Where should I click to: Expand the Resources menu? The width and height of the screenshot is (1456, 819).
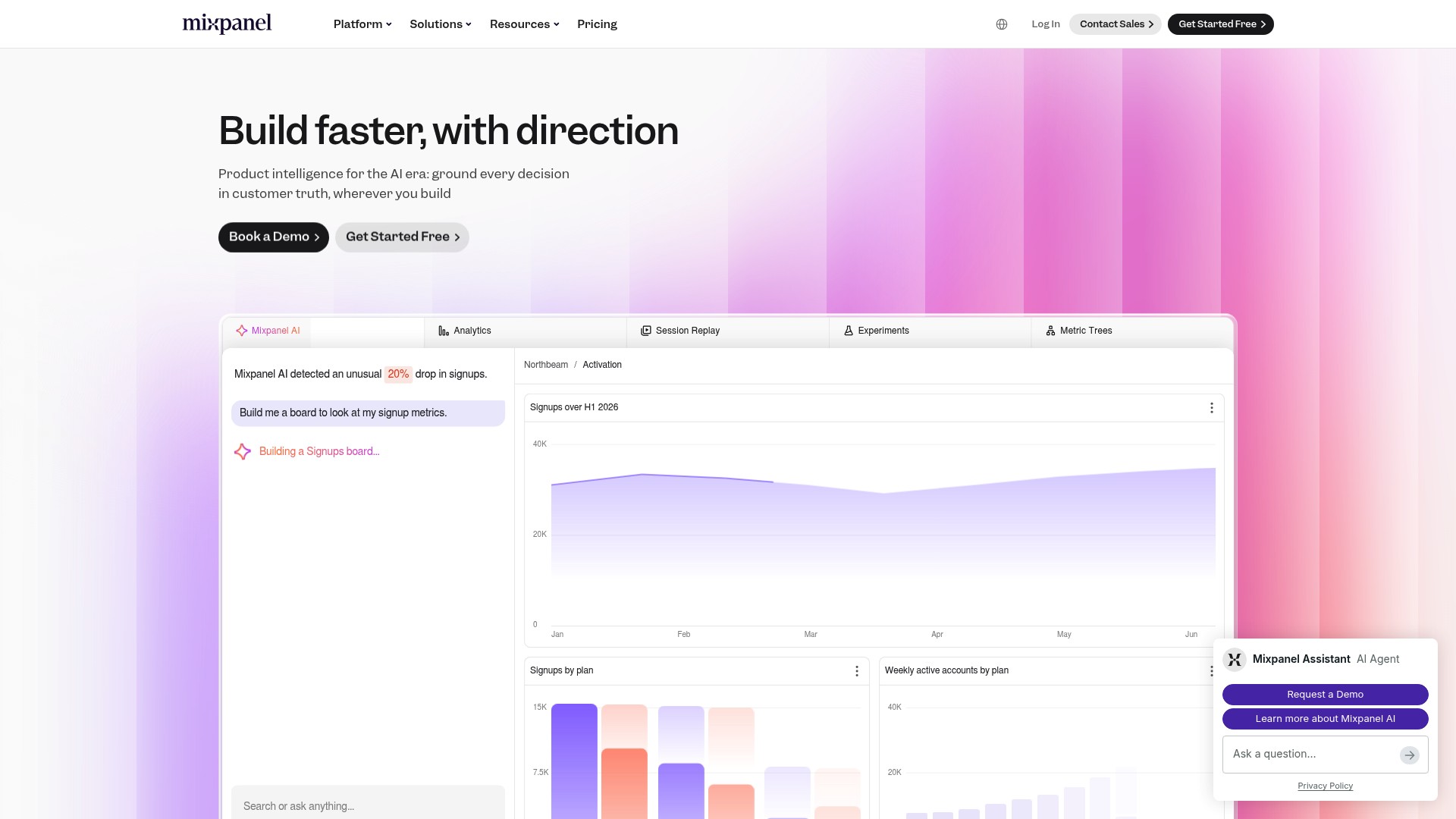[x=525, y=24]
